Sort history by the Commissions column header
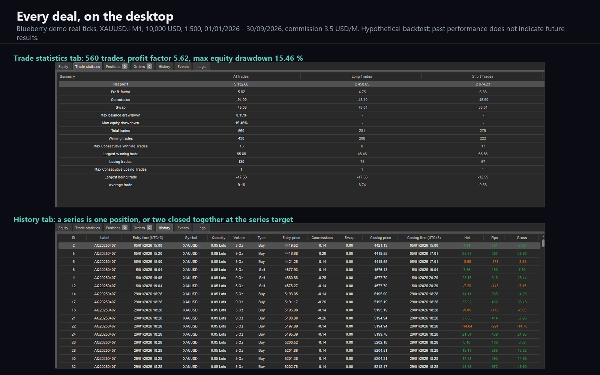 [x=322, y=238]
